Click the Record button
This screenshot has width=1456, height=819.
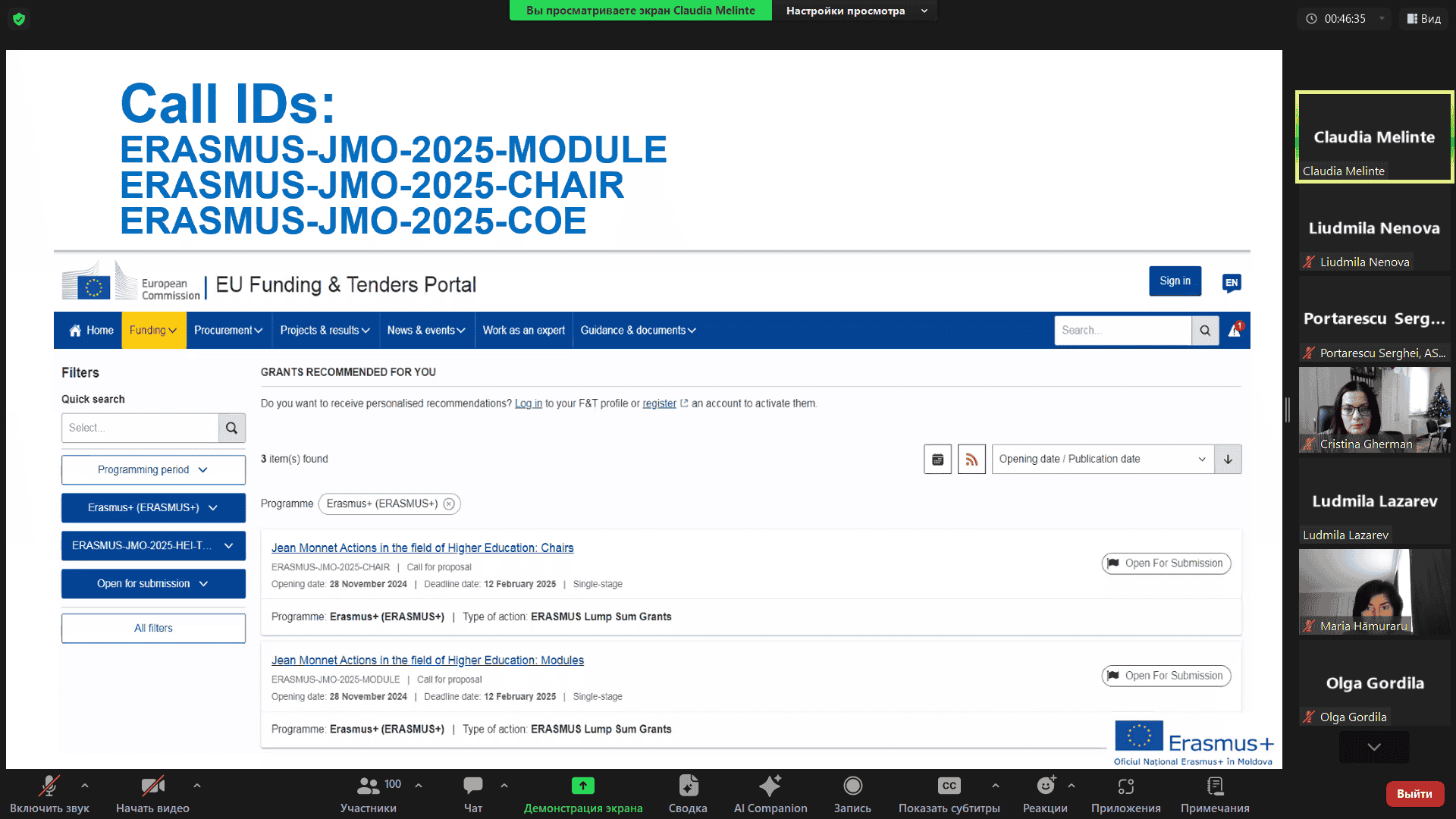[852, 786]
